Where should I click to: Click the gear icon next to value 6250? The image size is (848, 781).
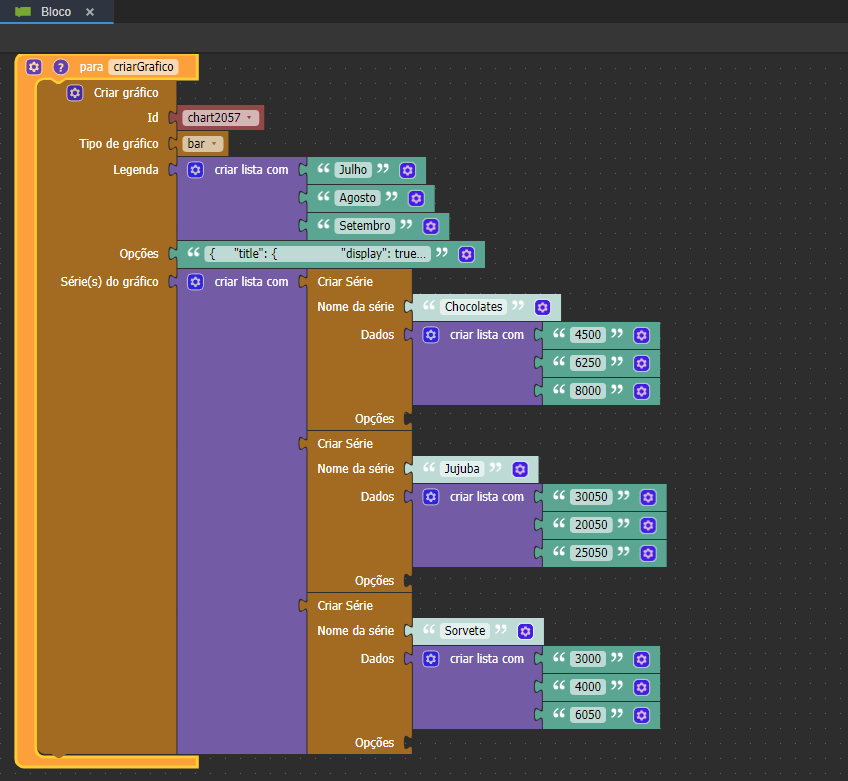pos(641,363)
